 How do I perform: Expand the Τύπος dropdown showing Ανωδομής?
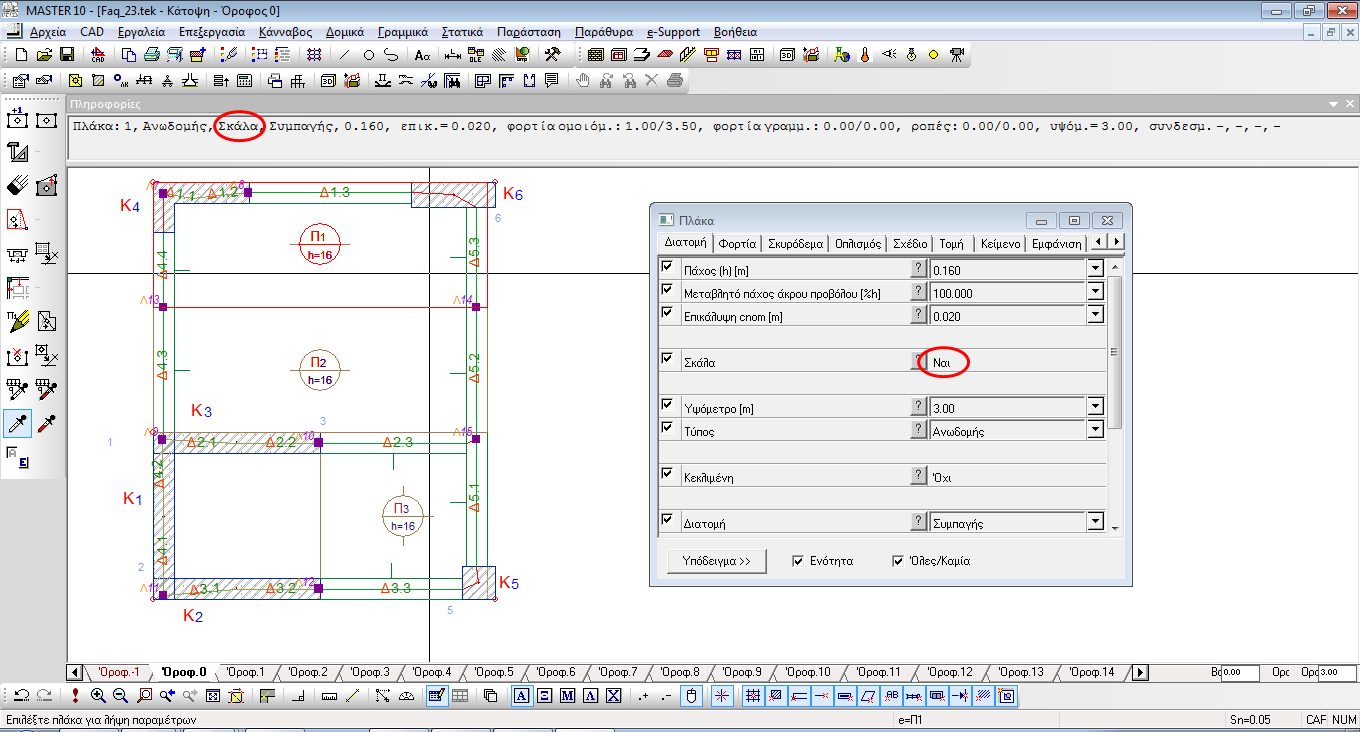click(x=1095, y=431)
